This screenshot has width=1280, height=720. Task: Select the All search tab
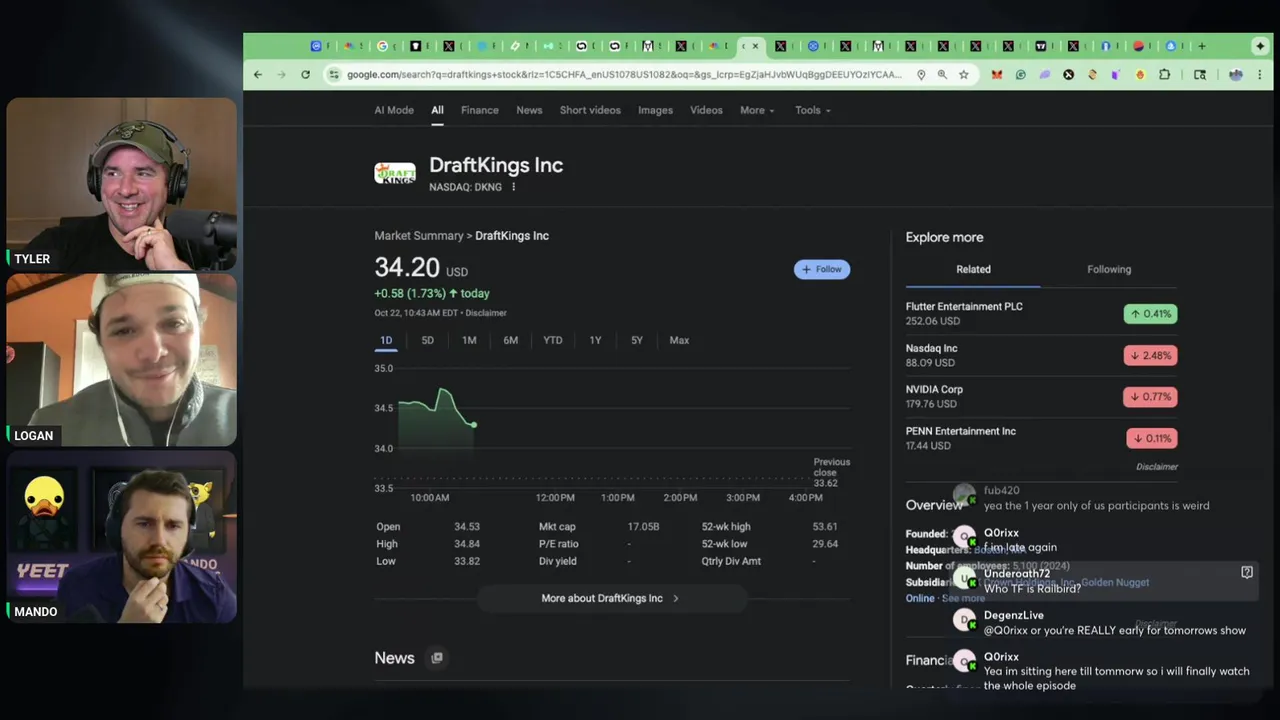(x=437, y=110)
